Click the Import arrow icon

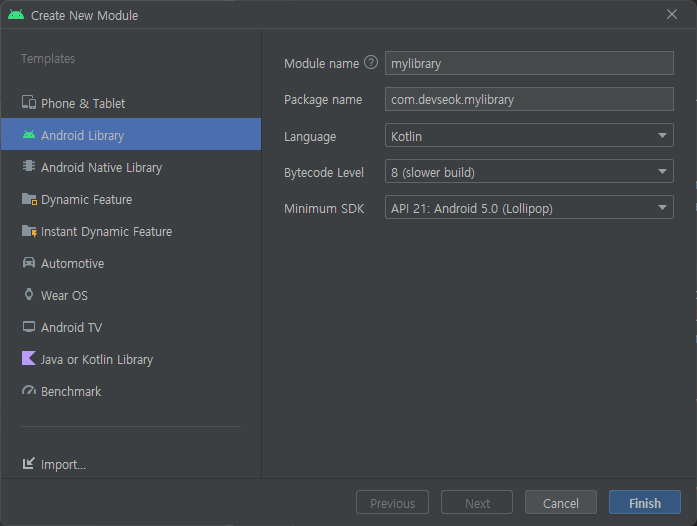(28, 463)
